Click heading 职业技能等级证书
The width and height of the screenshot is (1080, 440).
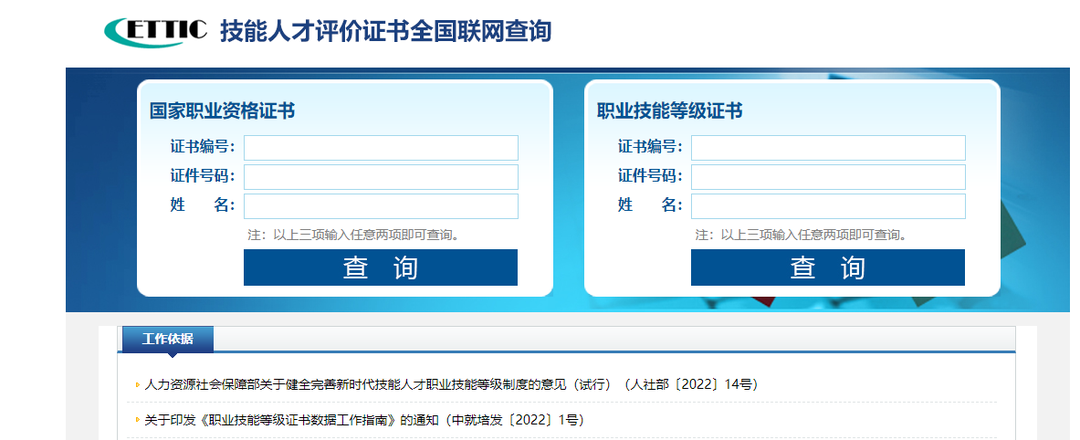tap(669, 111)
